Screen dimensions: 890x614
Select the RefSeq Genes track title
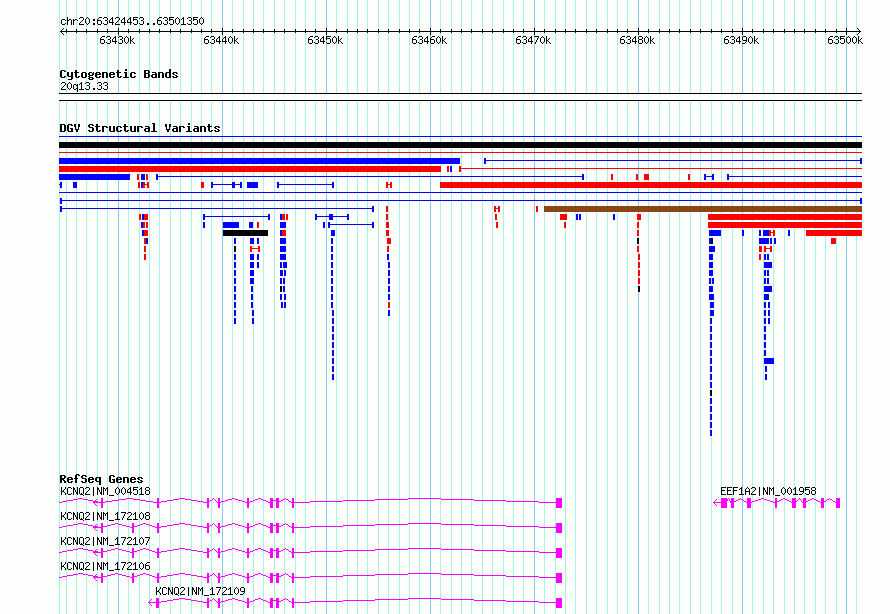101,479
